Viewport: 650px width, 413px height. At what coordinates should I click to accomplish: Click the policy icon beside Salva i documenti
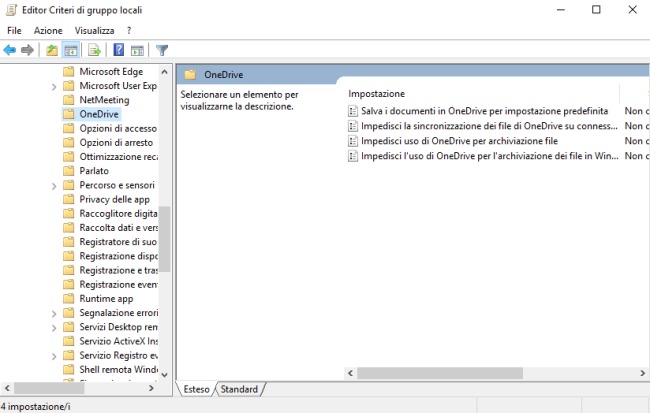click(x=353, y=111)
